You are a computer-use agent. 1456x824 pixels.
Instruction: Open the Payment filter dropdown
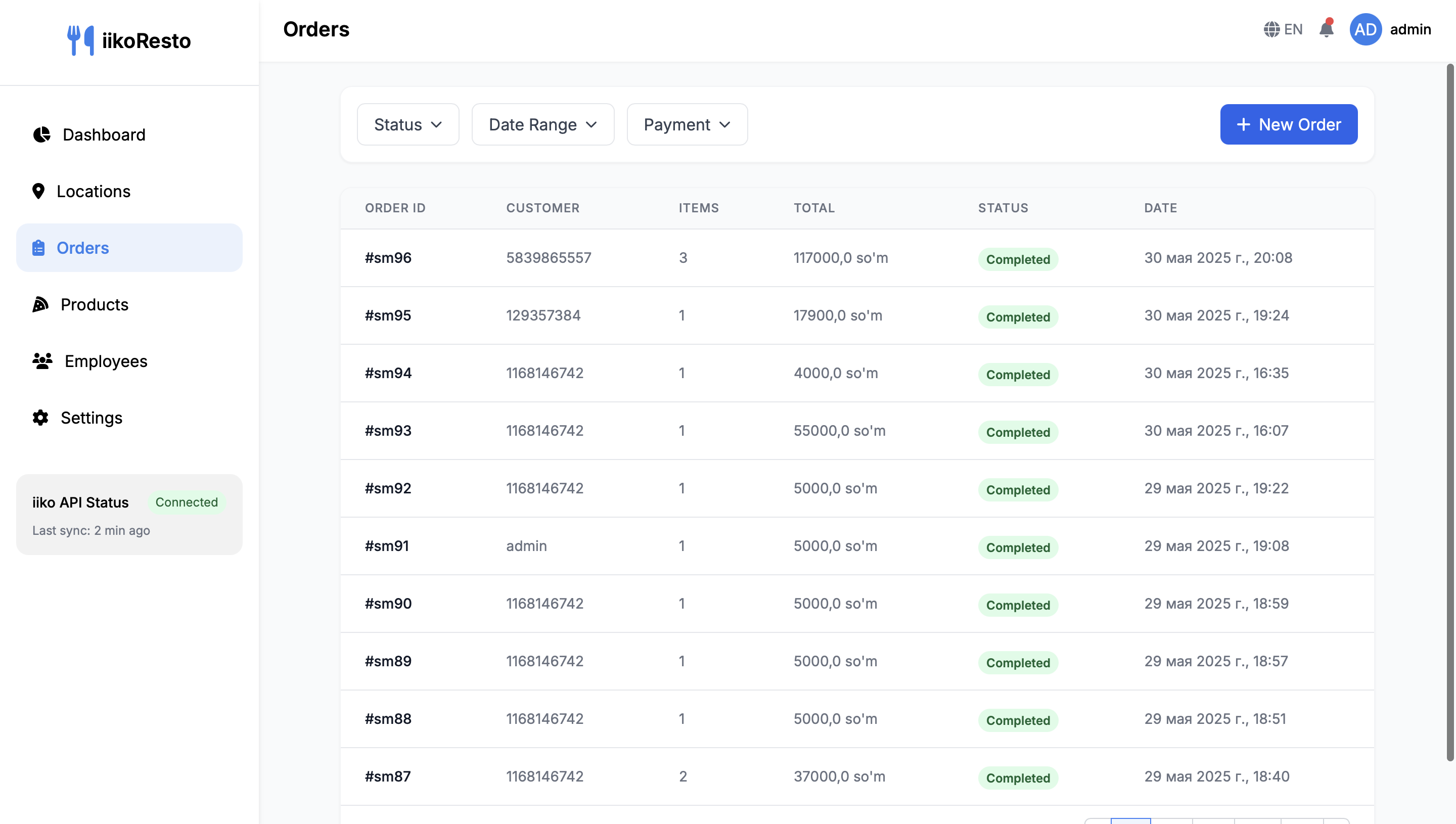point(687,124)
